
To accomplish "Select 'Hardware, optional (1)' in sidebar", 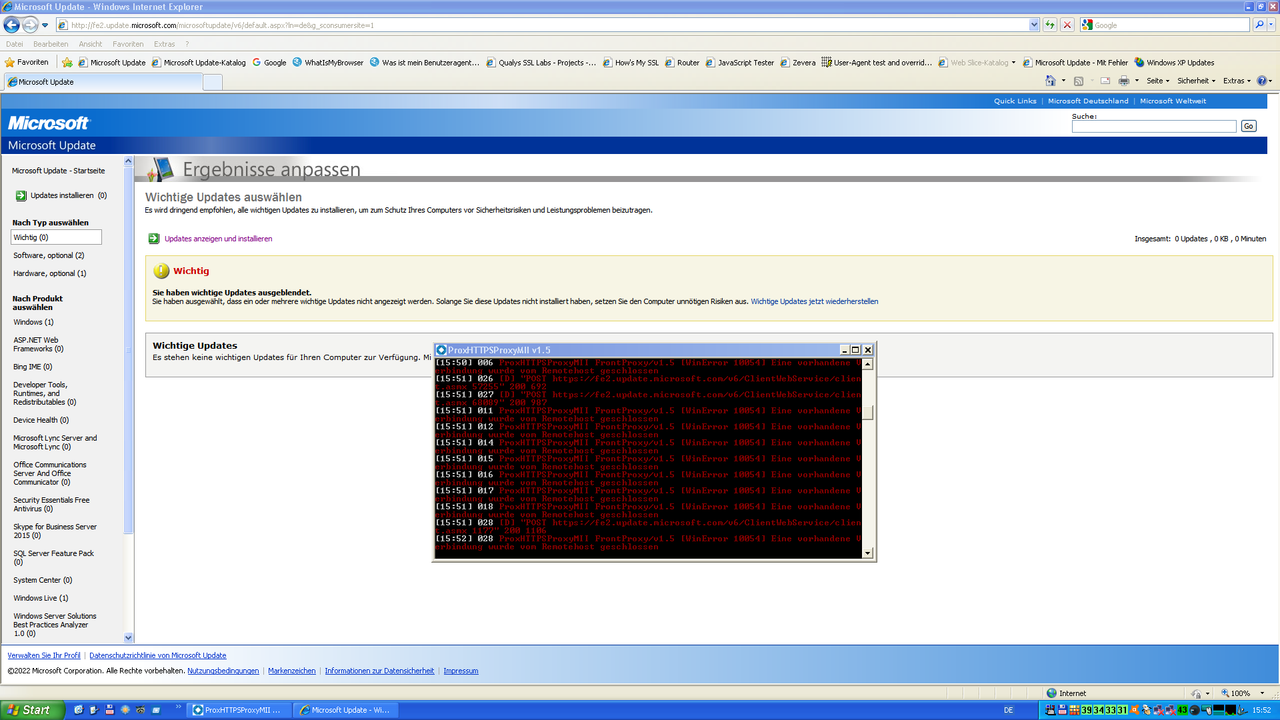I will (x=49, y=273).
